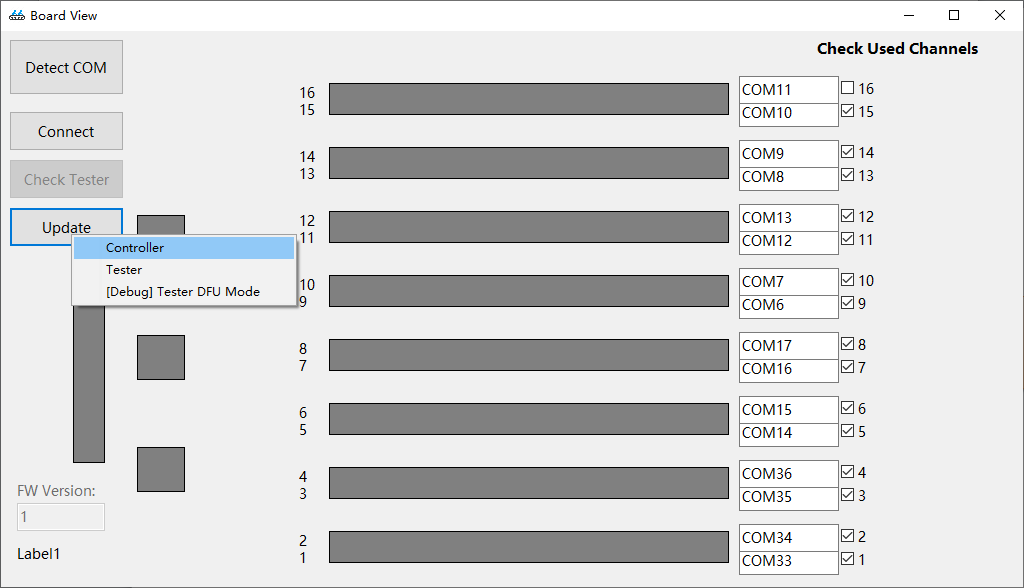Uncheck channel 15 checkbox

click(848, 111)
